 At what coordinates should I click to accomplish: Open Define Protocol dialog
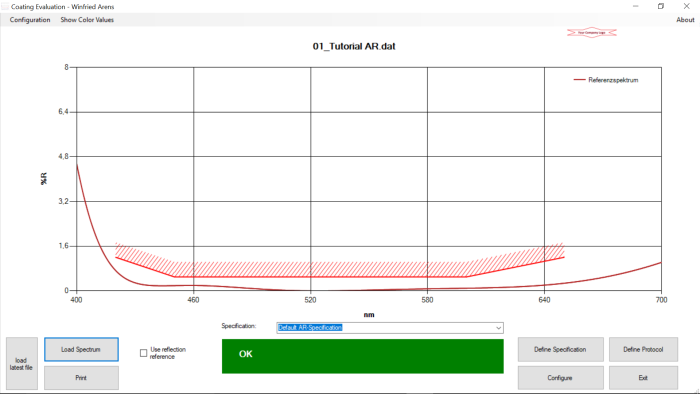[643, 349]
